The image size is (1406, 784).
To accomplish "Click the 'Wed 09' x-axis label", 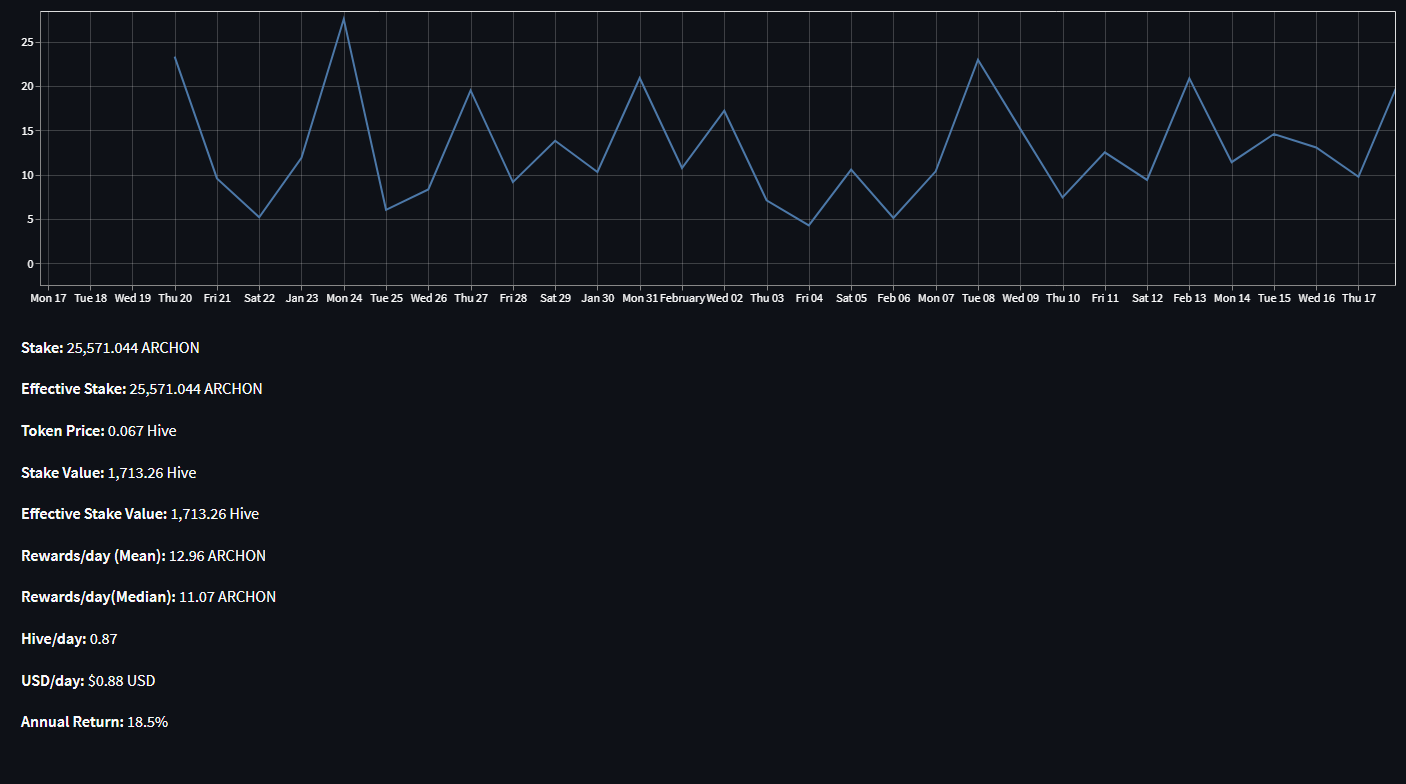I will 1020,298.
